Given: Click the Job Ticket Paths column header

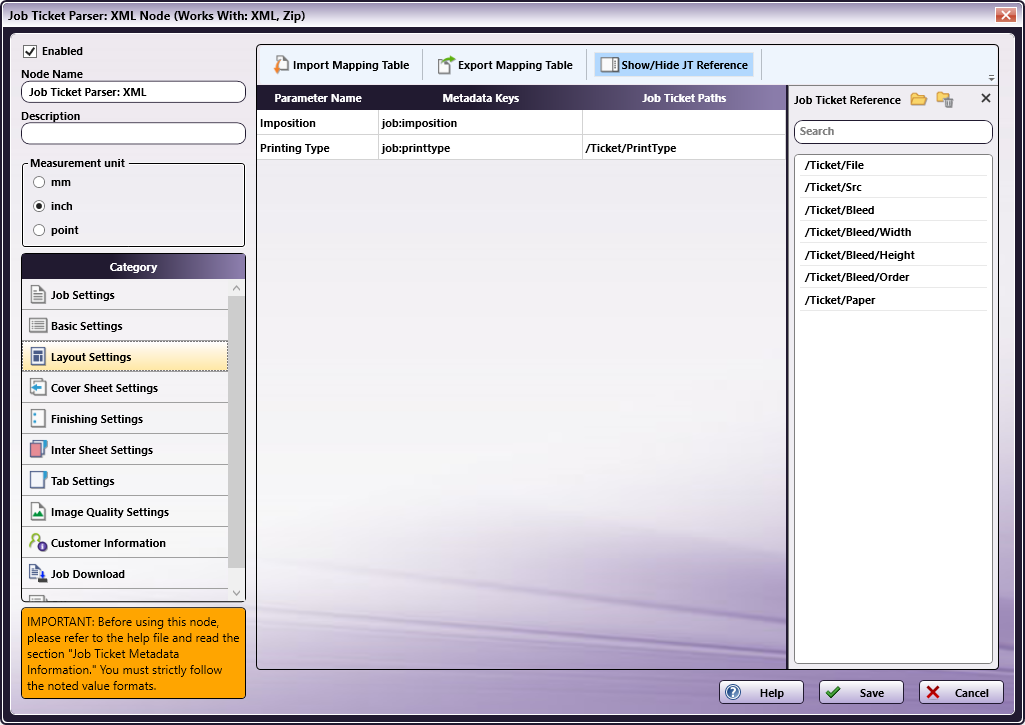Looking at the screenshot, I should [684, 98].
